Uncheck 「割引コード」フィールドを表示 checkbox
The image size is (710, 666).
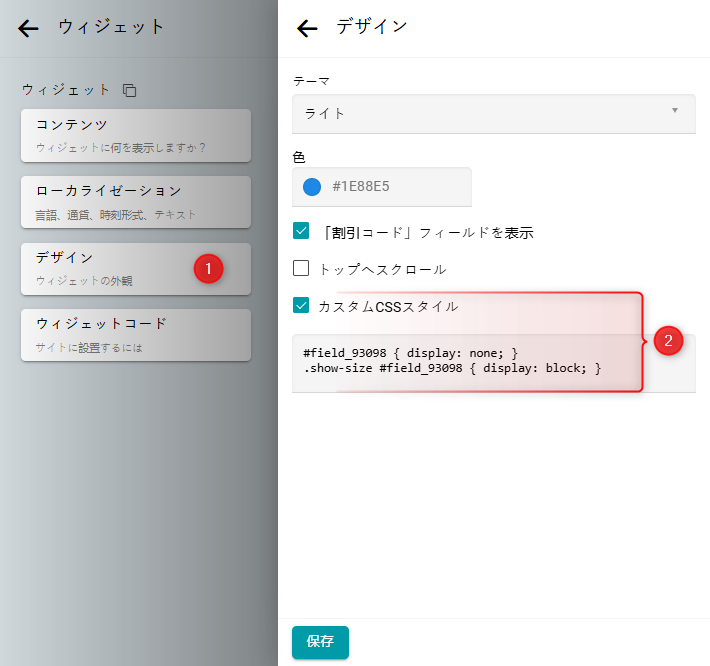tap(301, 231)
